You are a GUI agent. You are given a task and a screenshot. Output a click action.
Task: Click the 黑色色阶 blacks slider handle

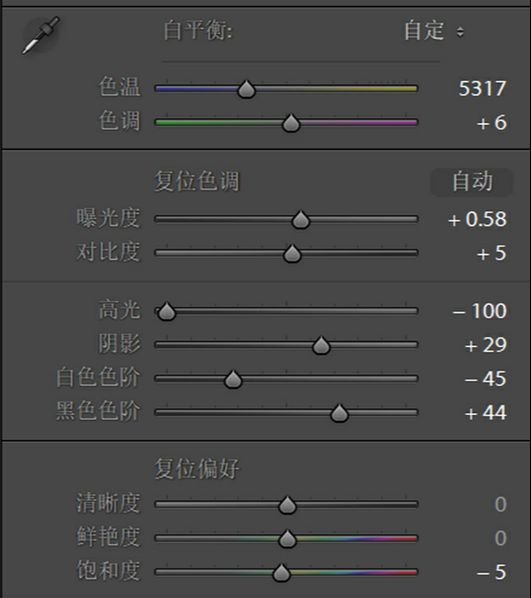339,413
